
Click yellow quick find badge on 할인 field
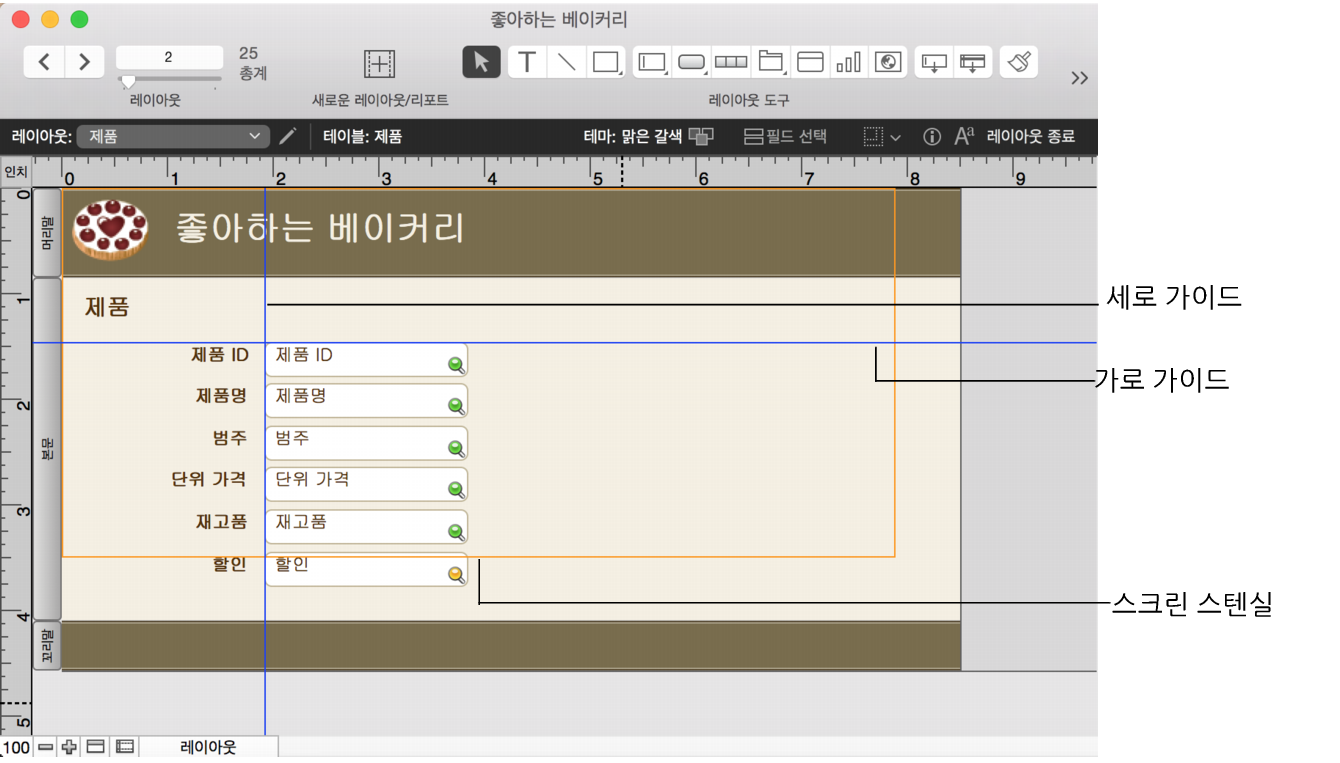[x=456, y=574]
